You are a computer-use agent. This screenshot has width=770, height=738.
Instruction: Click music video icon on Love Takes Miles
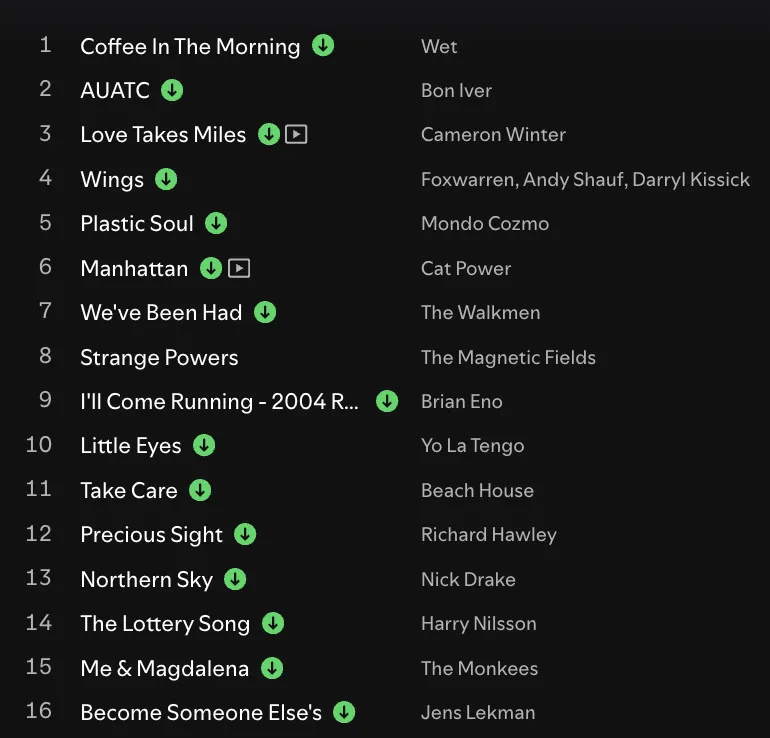296,134
